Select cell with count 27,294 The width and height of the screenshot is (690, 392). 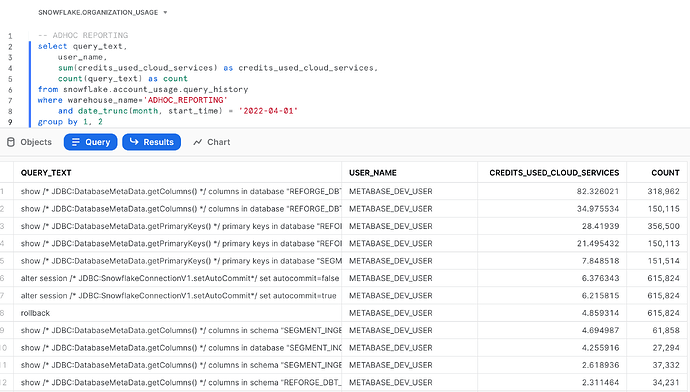coord(657,348)
